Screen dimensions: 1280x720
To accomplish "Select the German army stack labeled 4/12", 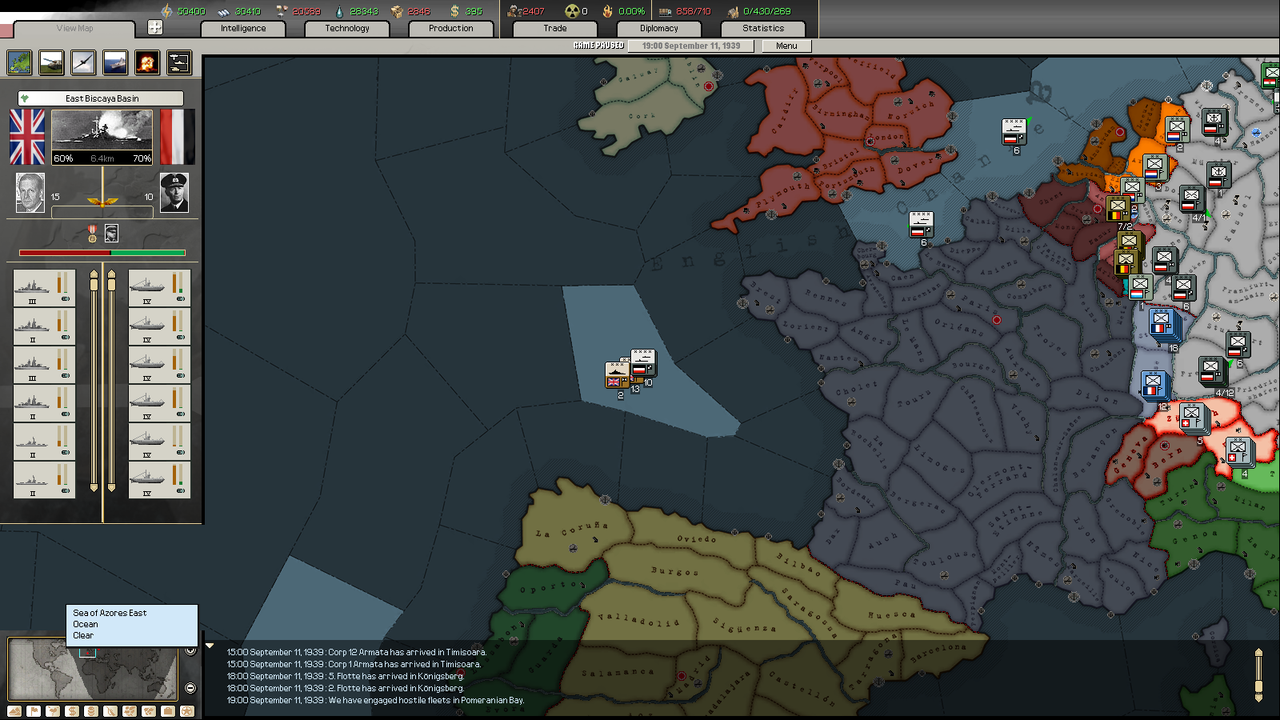I will [x=1212, y=371].
